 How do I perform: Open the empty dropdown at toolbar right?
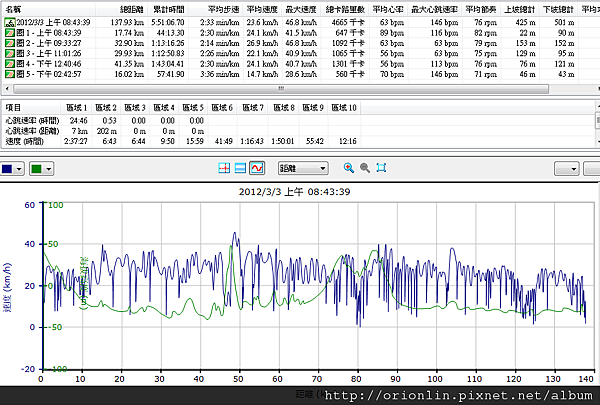pos(566,169)
